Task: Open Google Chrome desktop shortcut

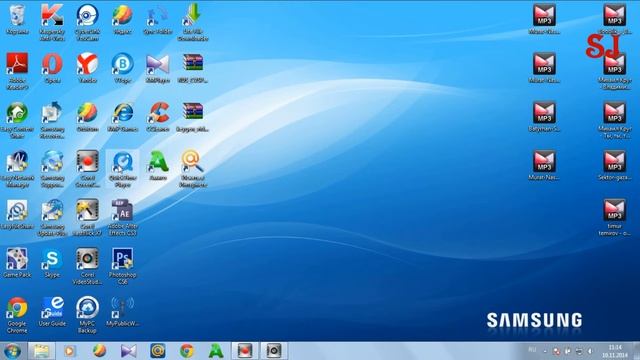Action: tap(17, 315)
